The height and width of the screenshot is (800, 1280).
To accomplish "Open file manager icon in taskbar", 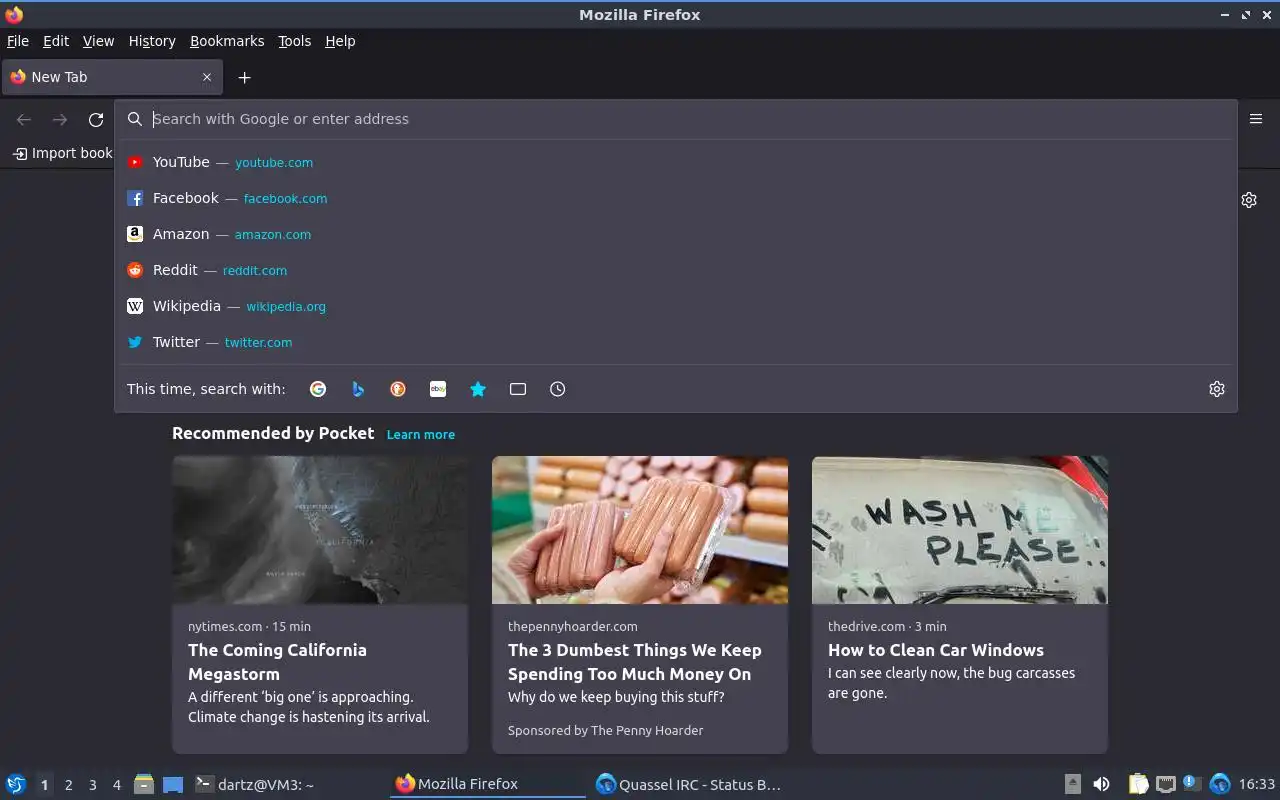I will (144, 785).
